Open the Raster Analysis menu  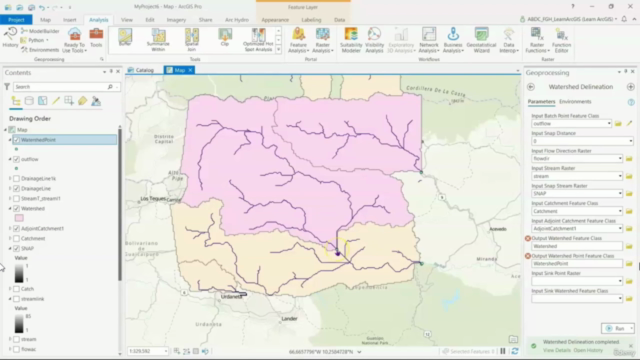click(322, 40)
